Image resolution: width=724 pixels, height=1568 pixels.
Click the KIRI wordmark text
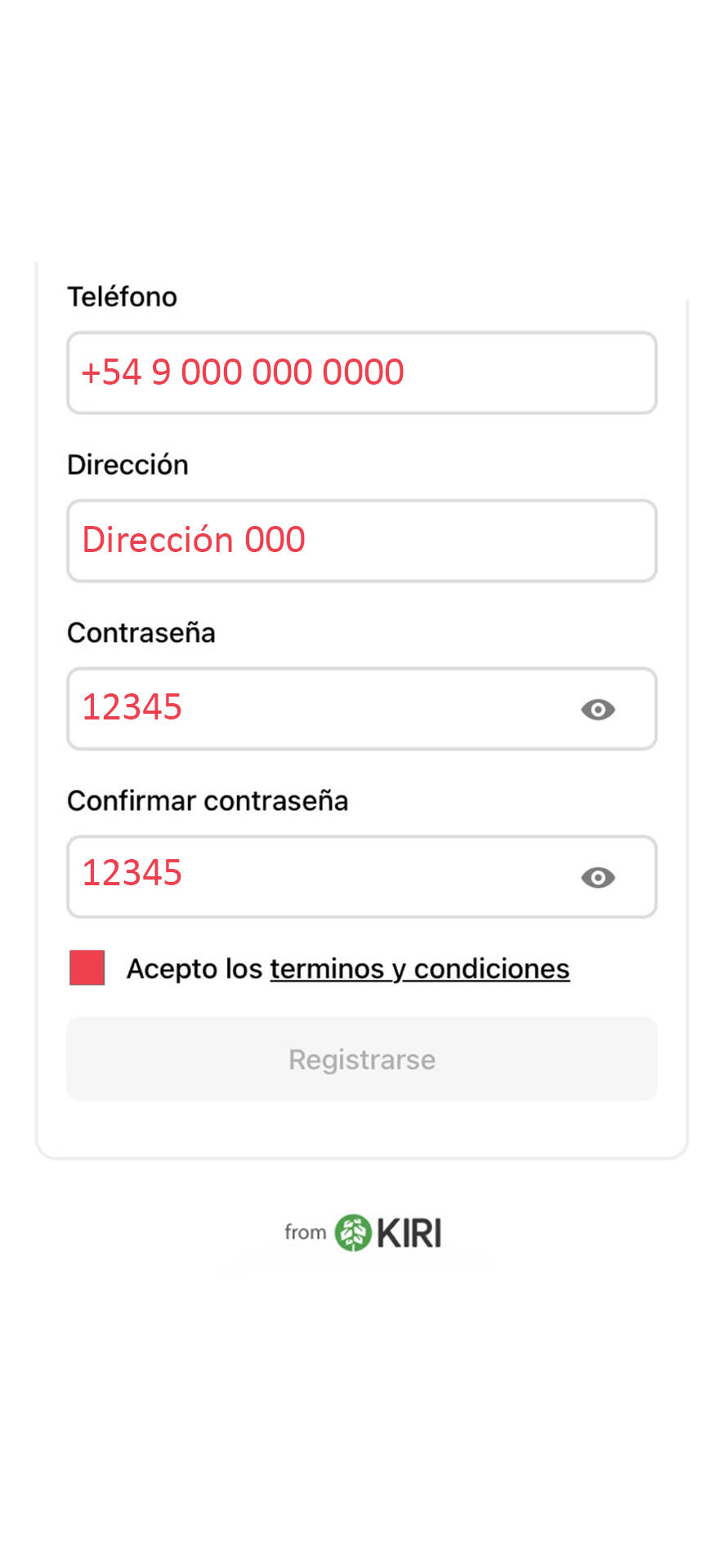click(409, 1233)
